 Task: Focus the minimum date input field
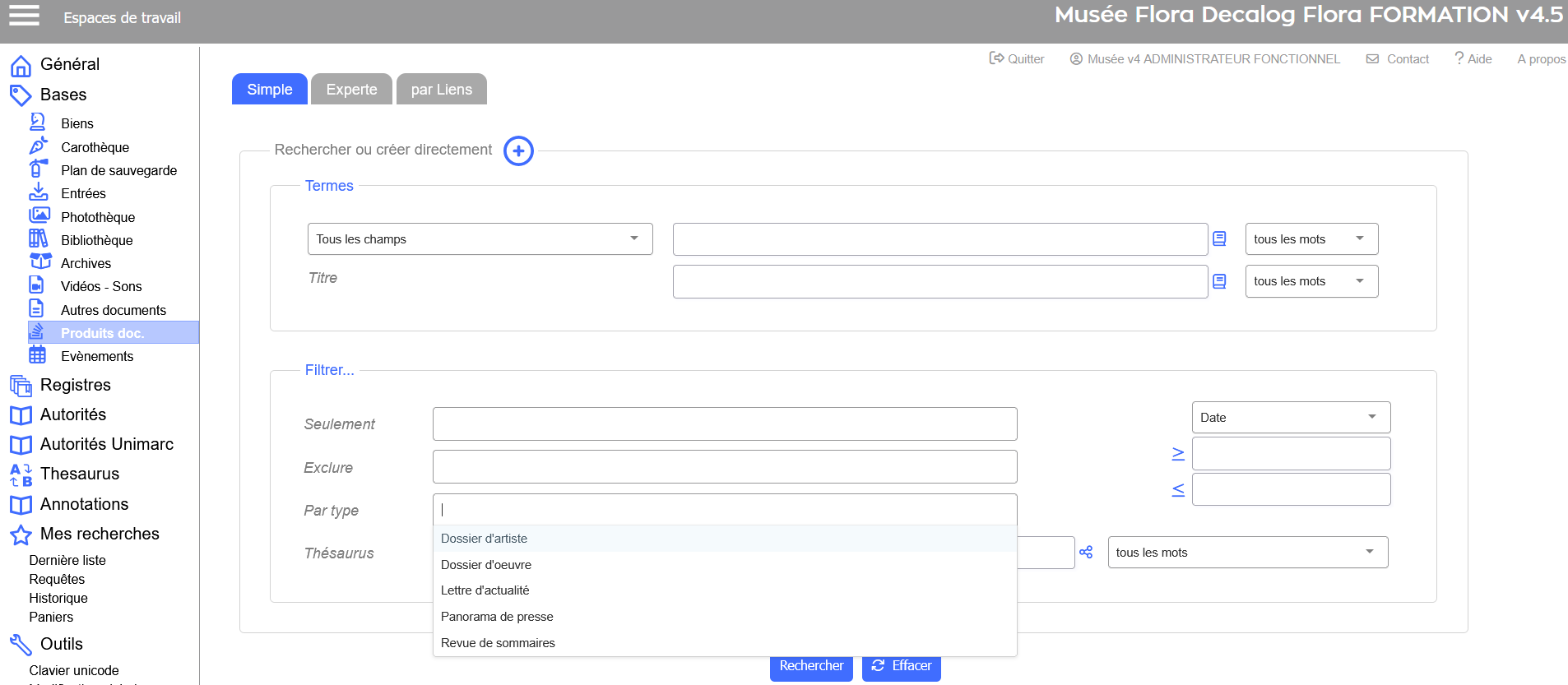(x=1291, y=454)
